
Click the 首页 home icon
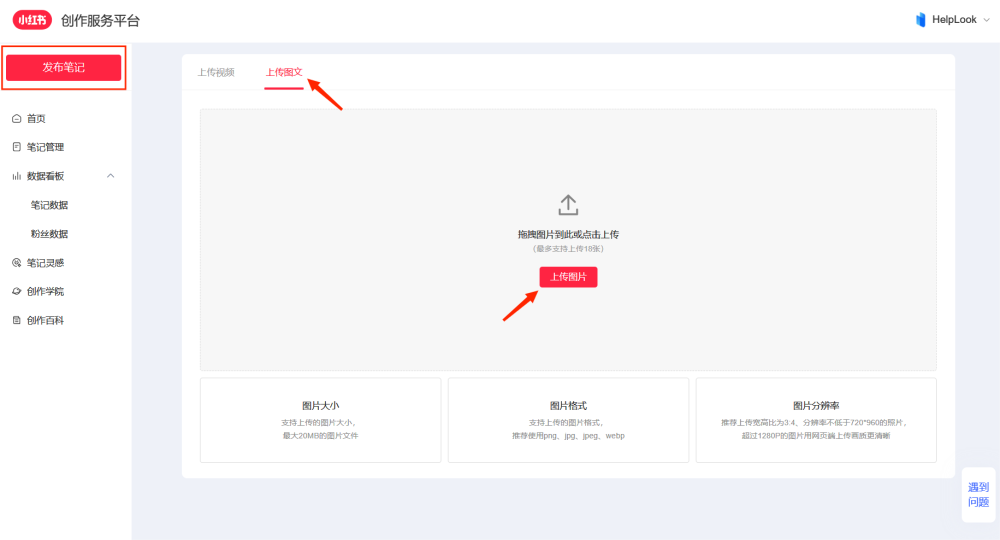tap(17, 119)
